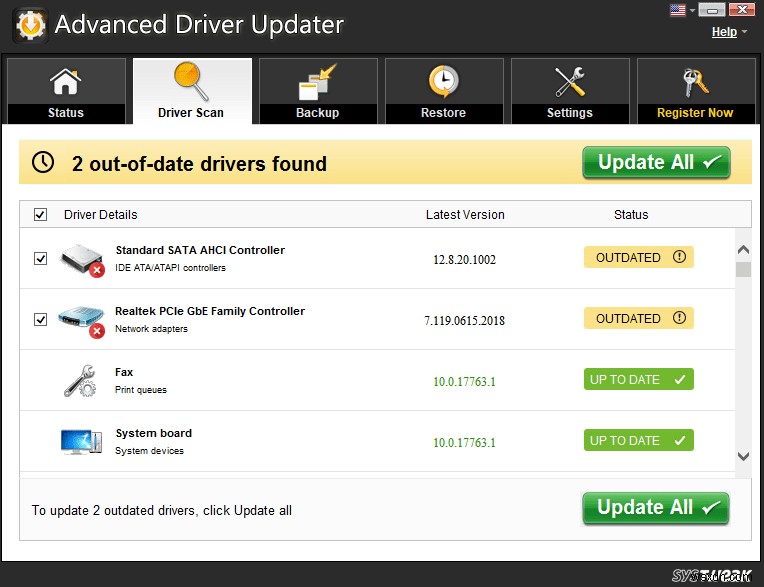Image resolution: width=764 pixels, height=587 pixels.
Task: Click OUTDATED status for SATA AHCI Controller
Action: [x=639, y=257]
